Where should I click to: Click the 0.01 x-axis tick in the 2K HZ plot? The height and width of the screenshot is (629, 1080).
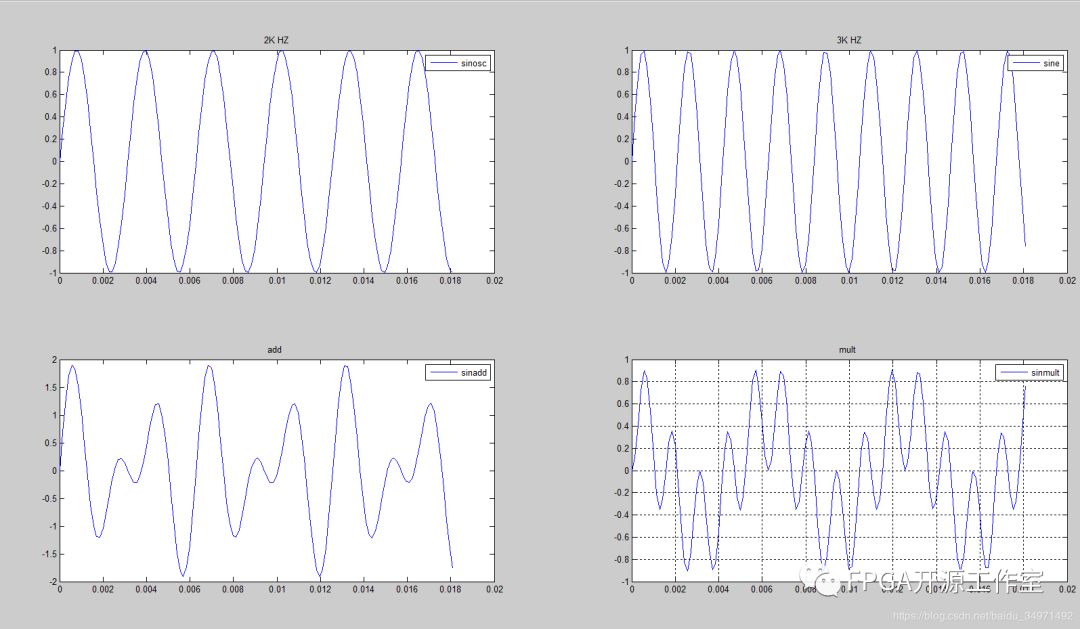point(276,282)
